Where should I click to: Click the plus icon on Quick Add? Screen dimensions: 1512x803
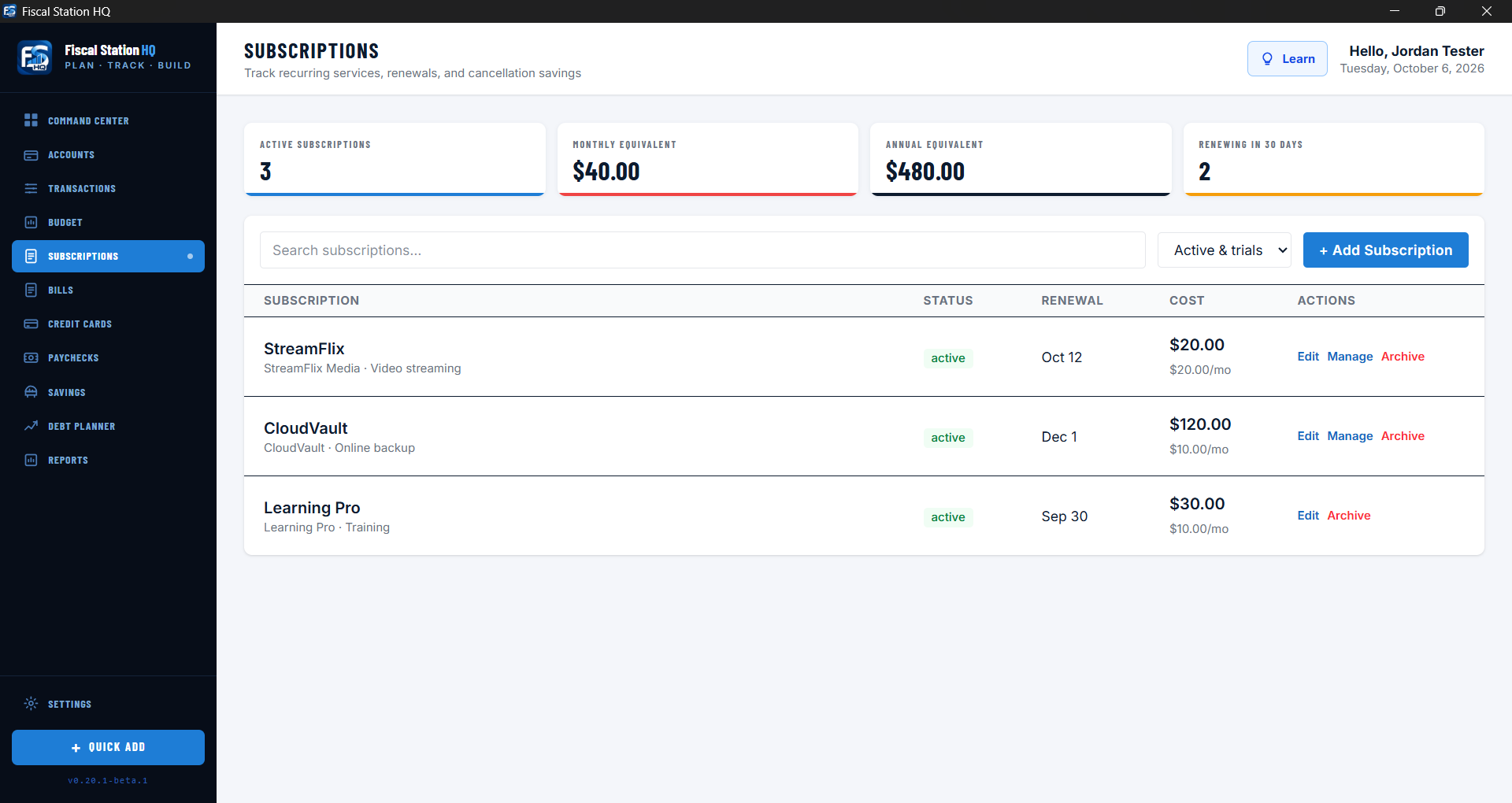[76, 748]
